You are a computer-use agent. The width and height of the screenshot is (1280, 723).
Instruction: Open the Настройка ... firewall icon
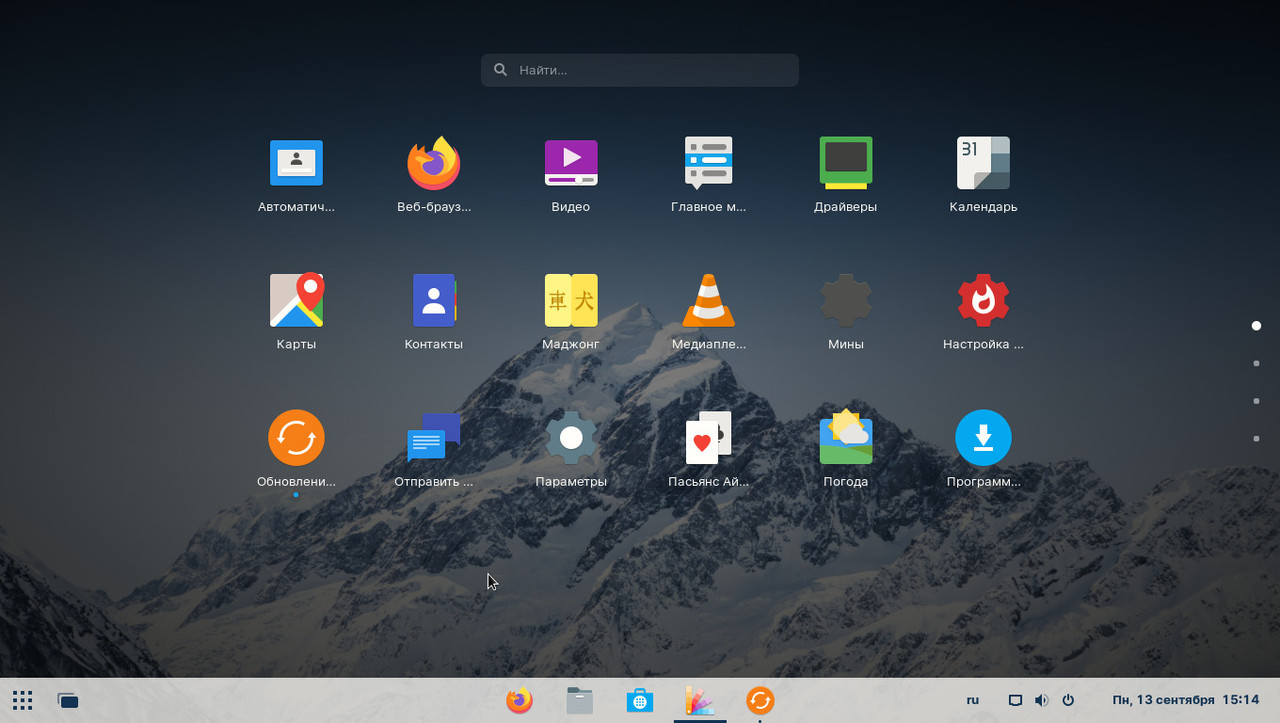[x=983, y=300]
